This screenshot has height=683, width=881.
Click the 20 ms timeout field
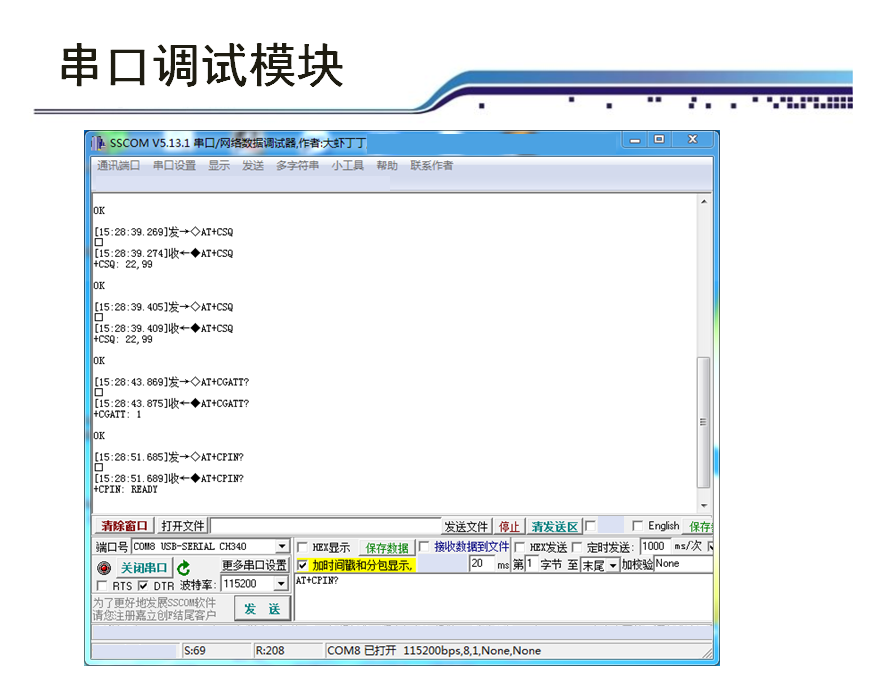(x=482, y=564)
